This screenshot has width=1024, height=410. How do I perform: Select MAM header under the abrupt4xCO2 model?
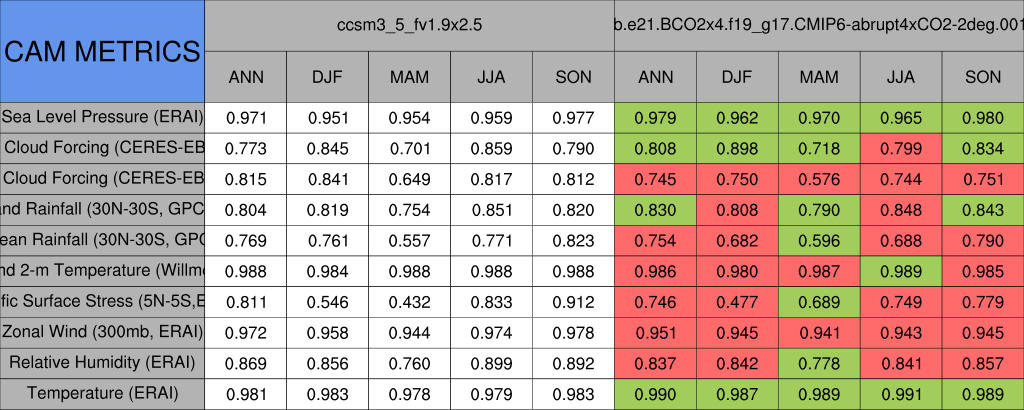(819, 77)
